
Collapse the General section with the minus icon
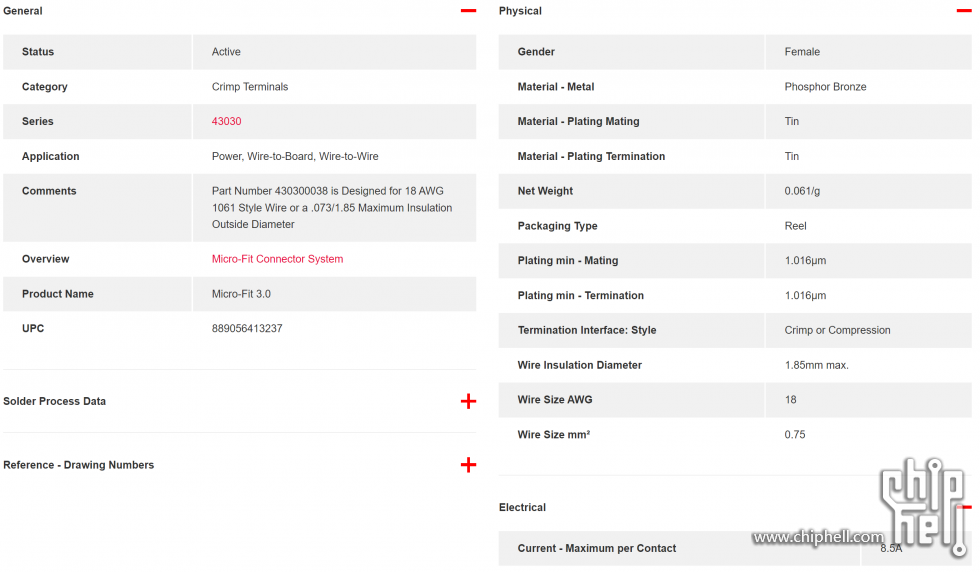(x=468, y=11)
